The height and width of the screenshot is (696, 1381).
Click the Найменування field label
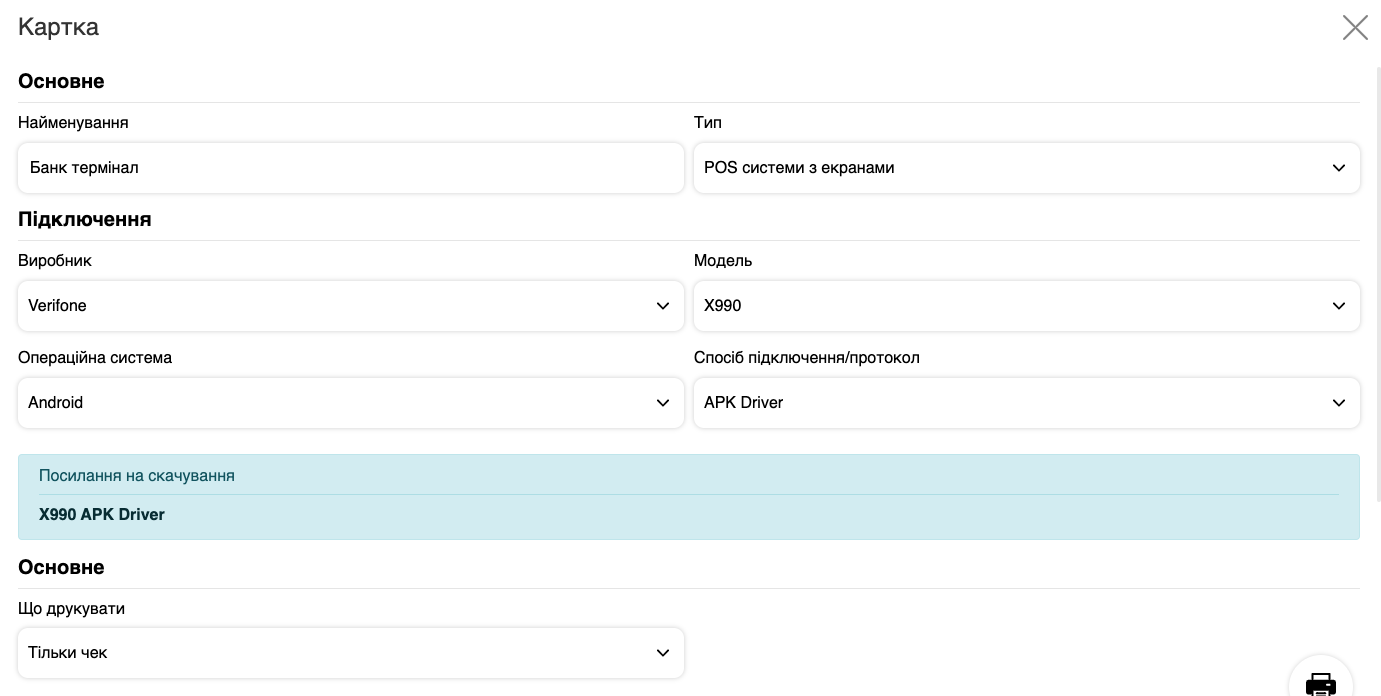(x=73, y=123)
